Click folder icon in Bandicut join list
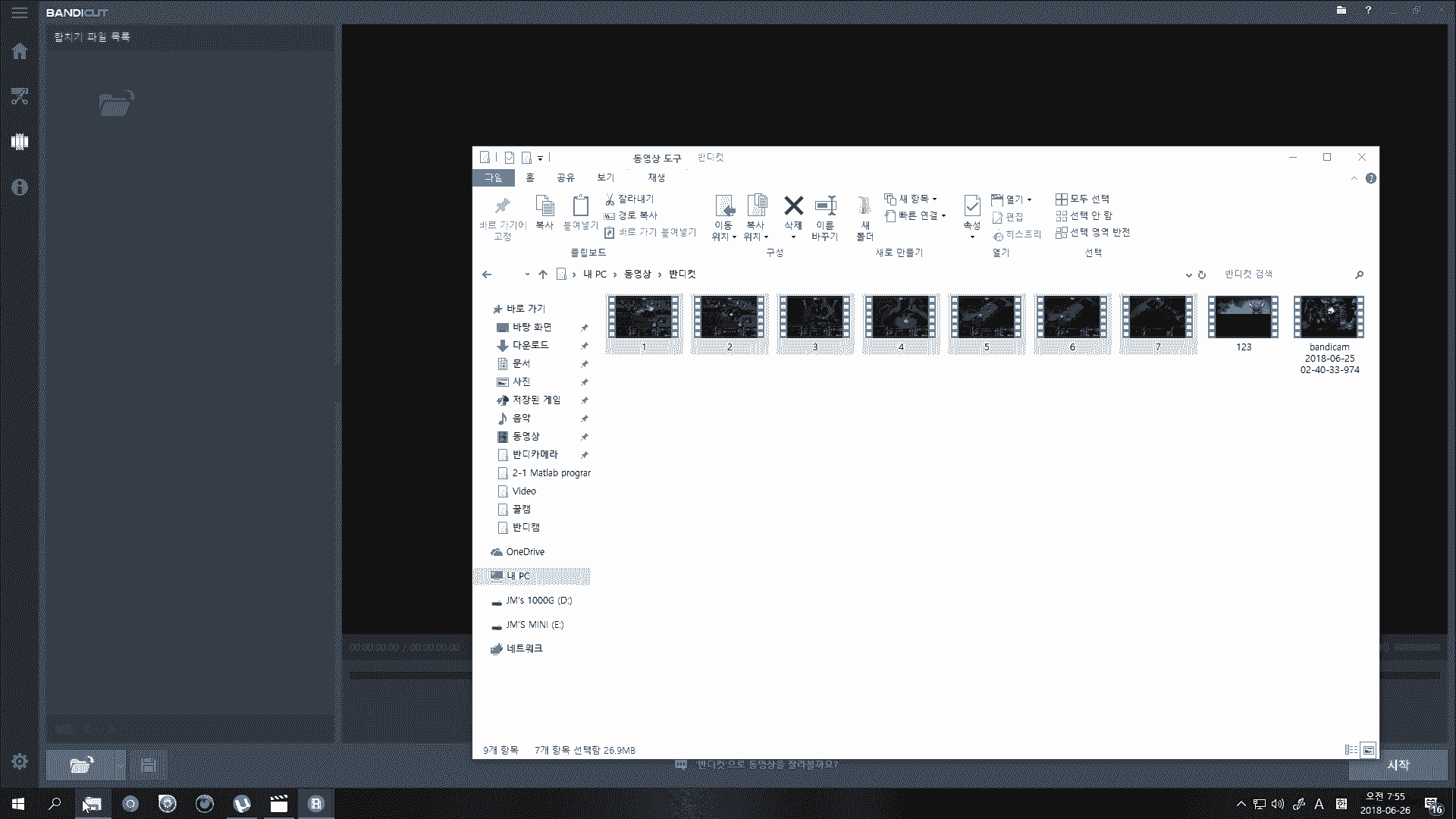 [x=116, y=103]
